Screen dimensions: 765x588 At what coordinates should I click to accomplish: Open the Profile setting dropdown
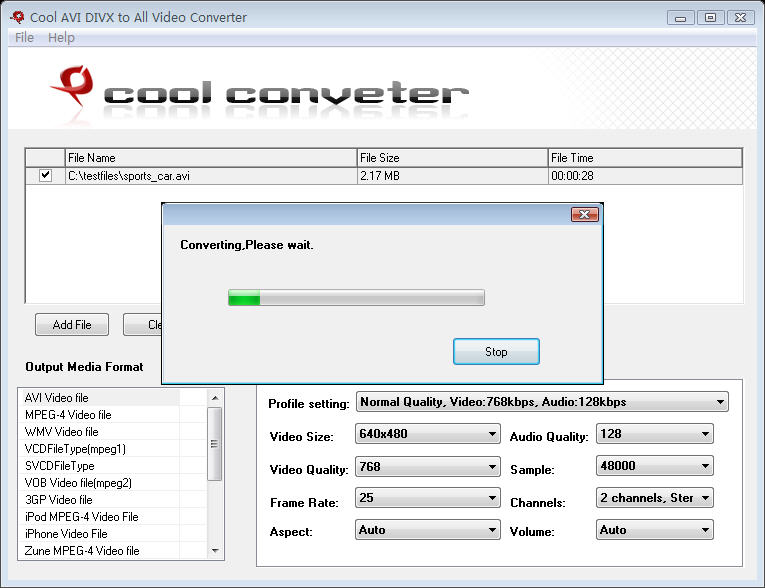click(x=542, y=402)
